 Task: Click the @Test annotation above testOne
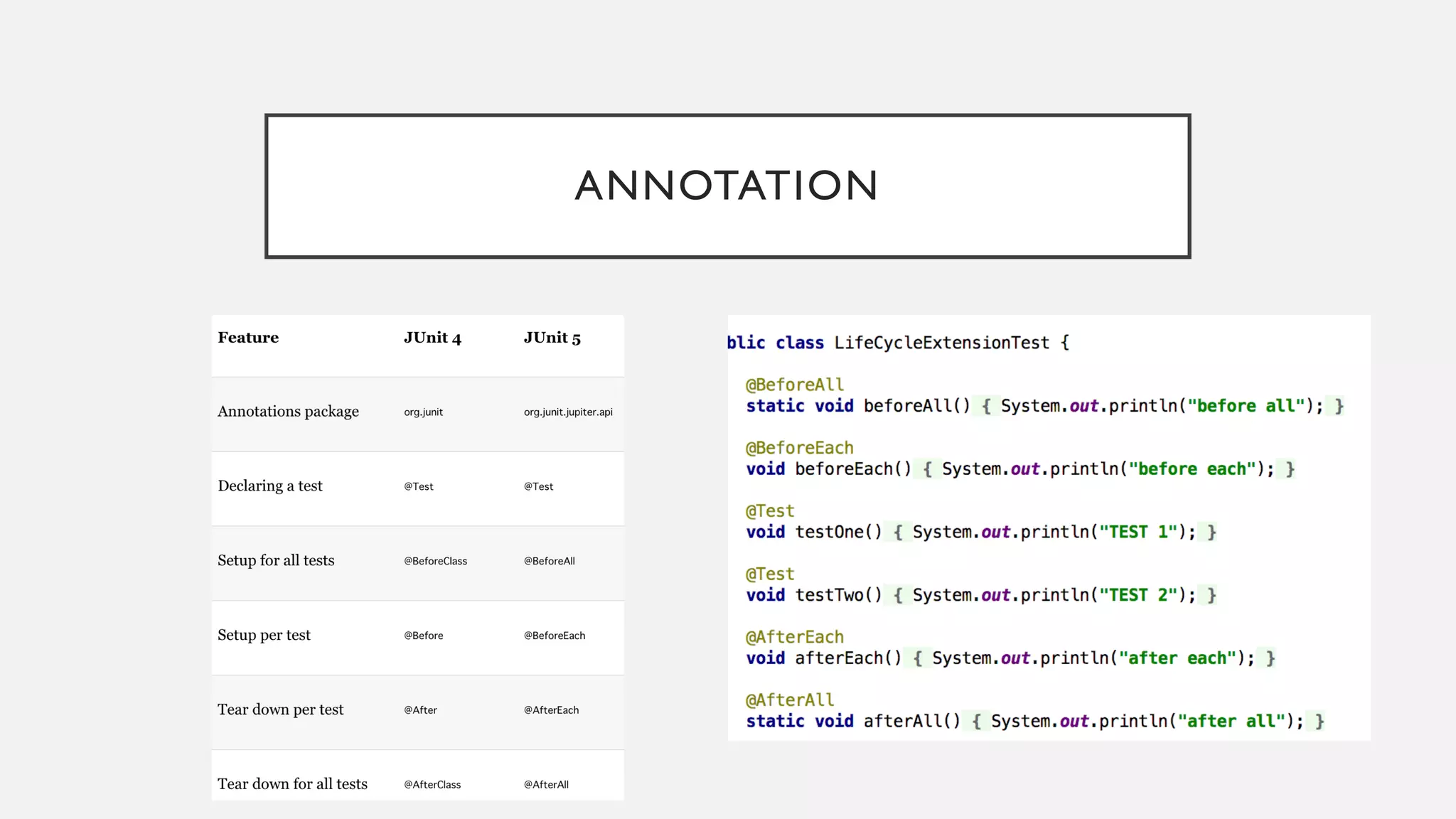click(769, 511)
